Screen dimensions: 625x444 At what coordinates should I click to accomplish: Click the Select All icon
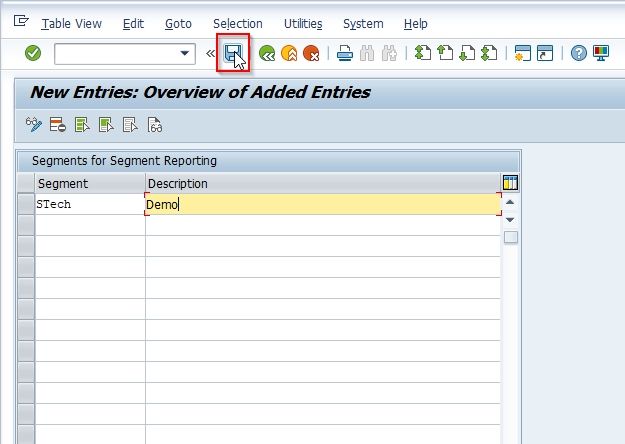82,125
